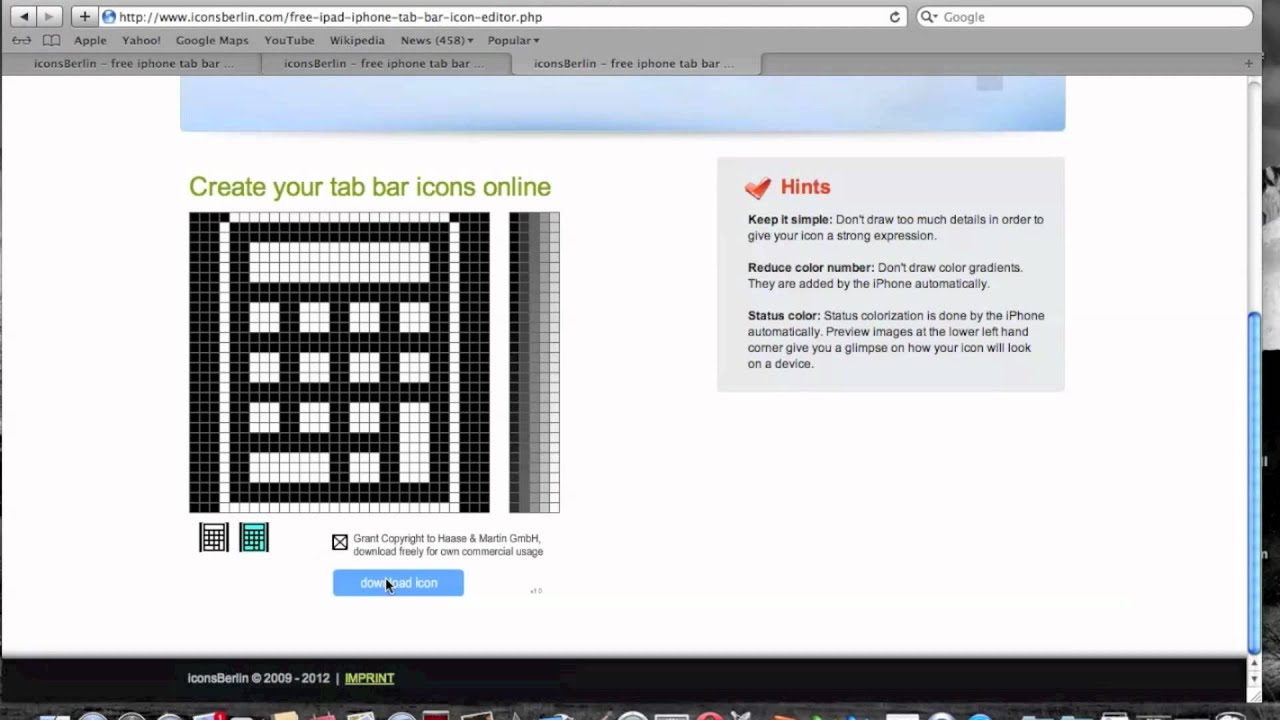The width and height of the screenshot is (1280, 720).
Task: Click the reload page icon in address bar
Action: click(893, 16)
